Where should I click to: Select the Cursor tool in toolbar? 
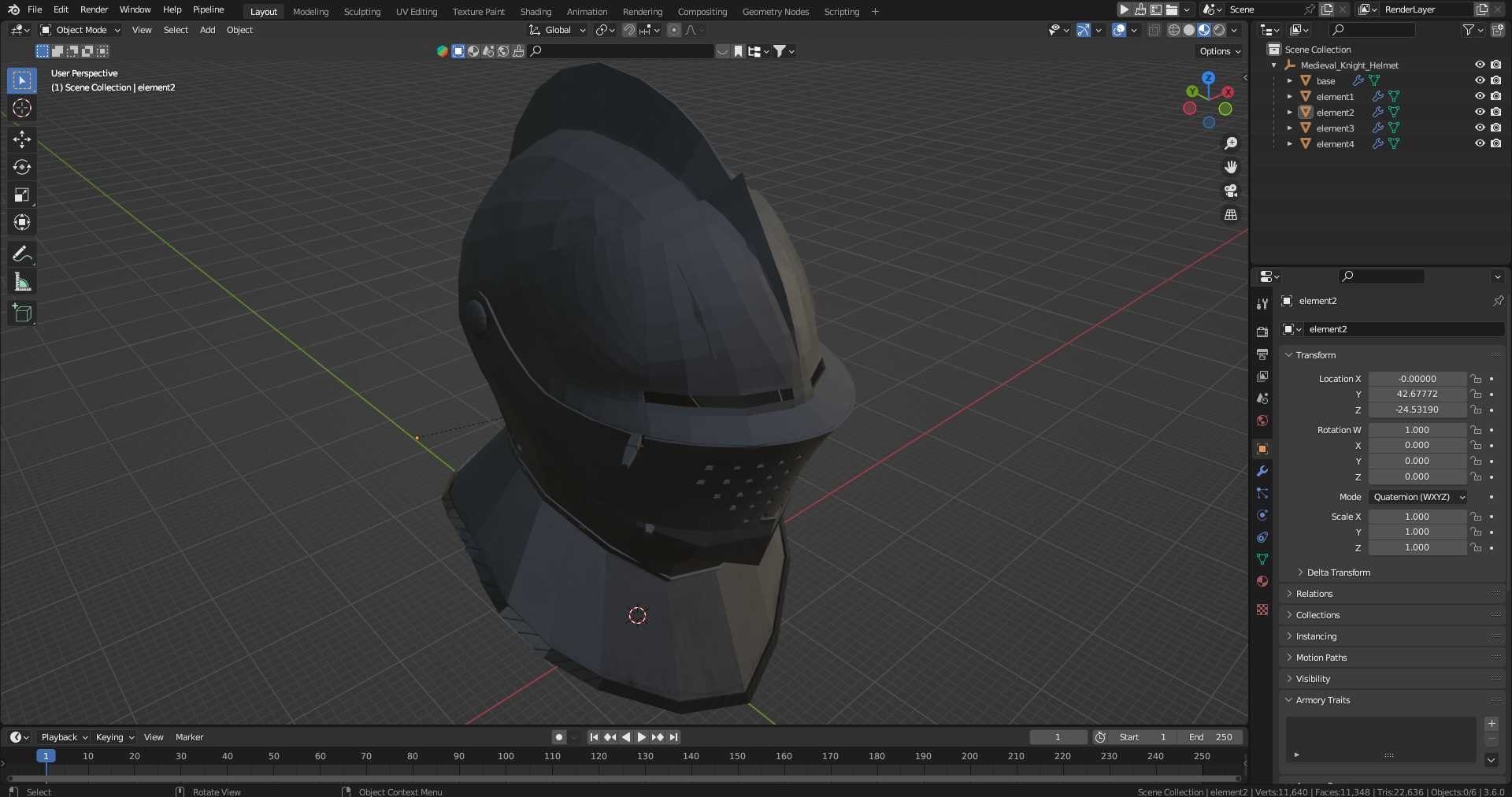point(22,108)
